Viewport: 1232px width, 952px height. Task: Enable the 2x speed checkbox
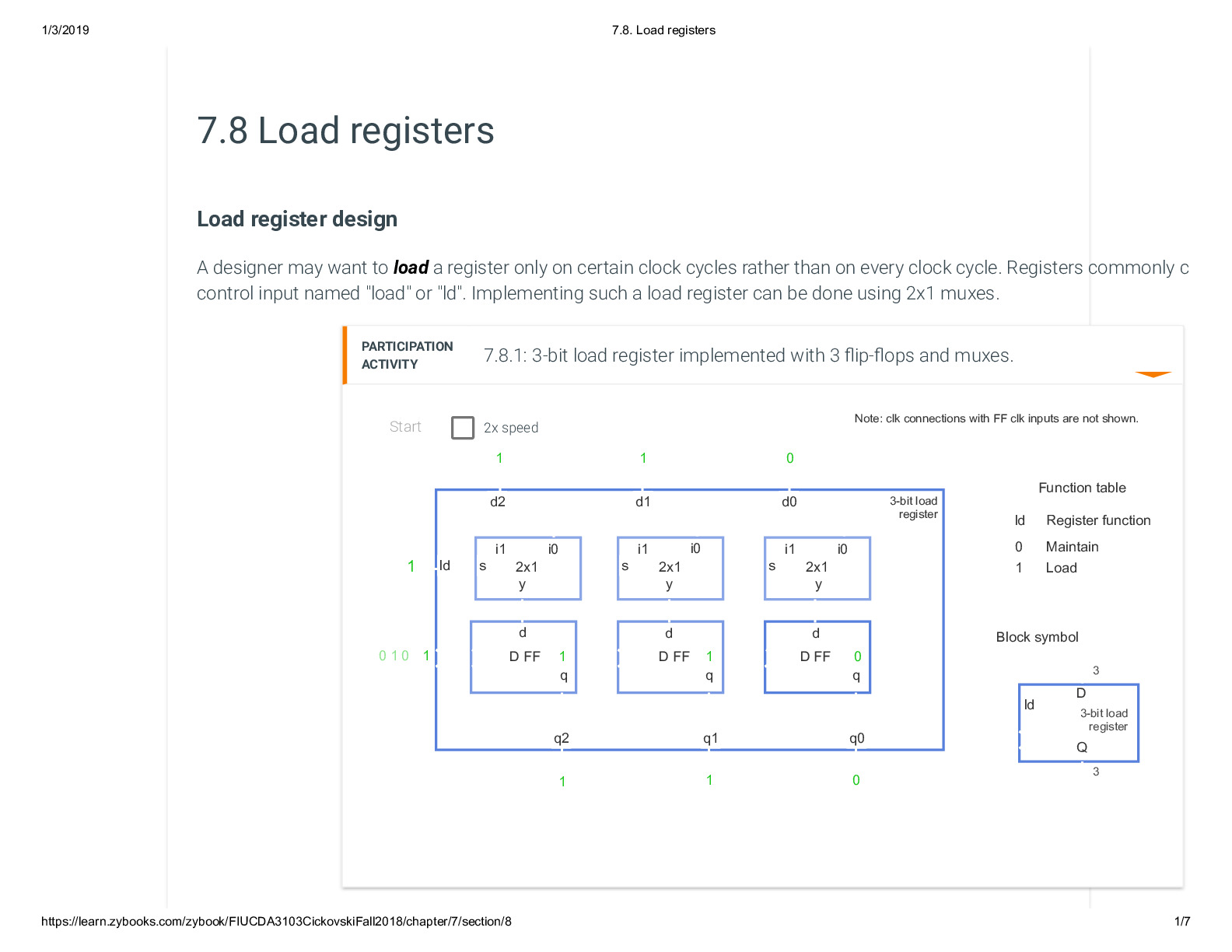(463, 428)
